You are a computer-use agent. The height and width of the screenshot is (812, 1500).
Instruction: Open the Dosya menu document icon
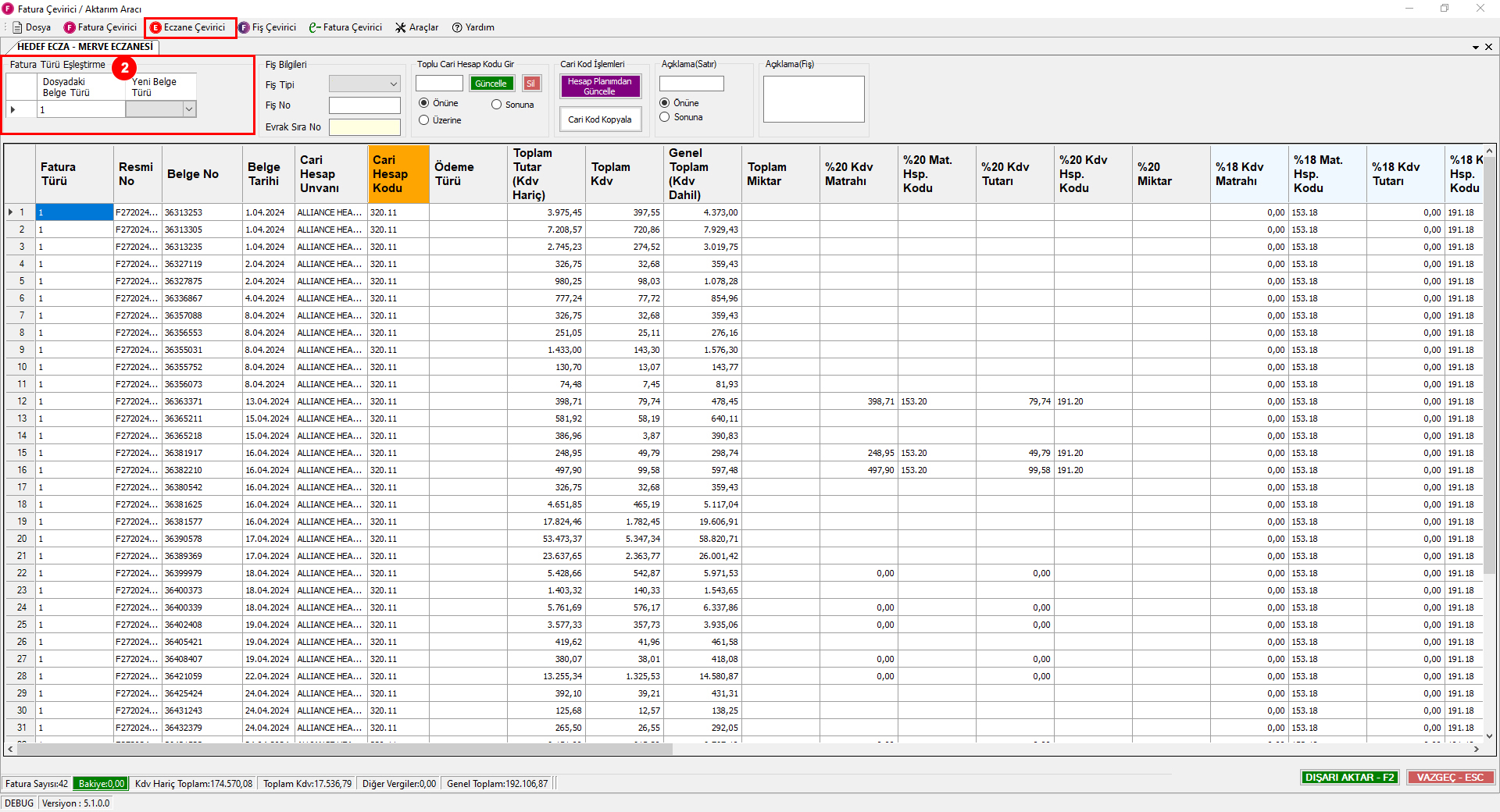(x=17, y=27)
